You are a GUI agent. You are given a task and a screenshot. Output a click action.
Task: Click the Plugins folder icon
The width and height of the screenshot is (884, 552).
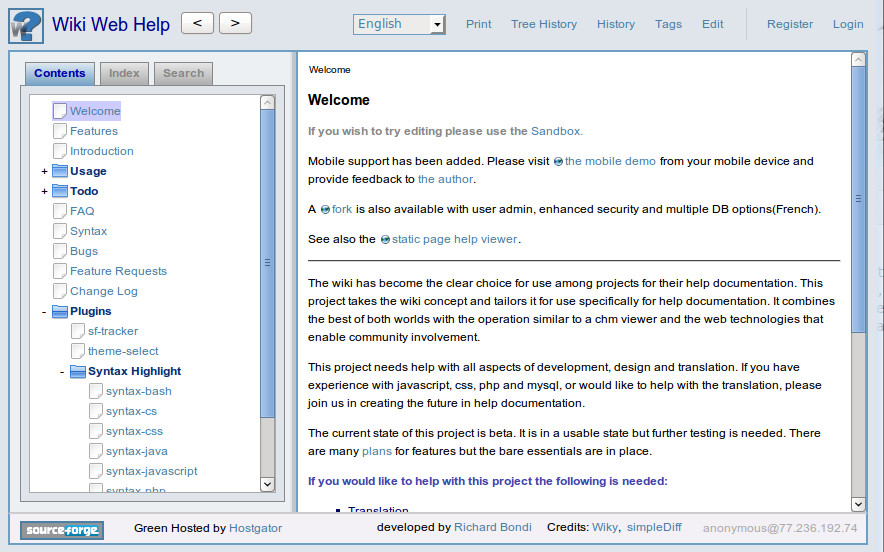60,311
